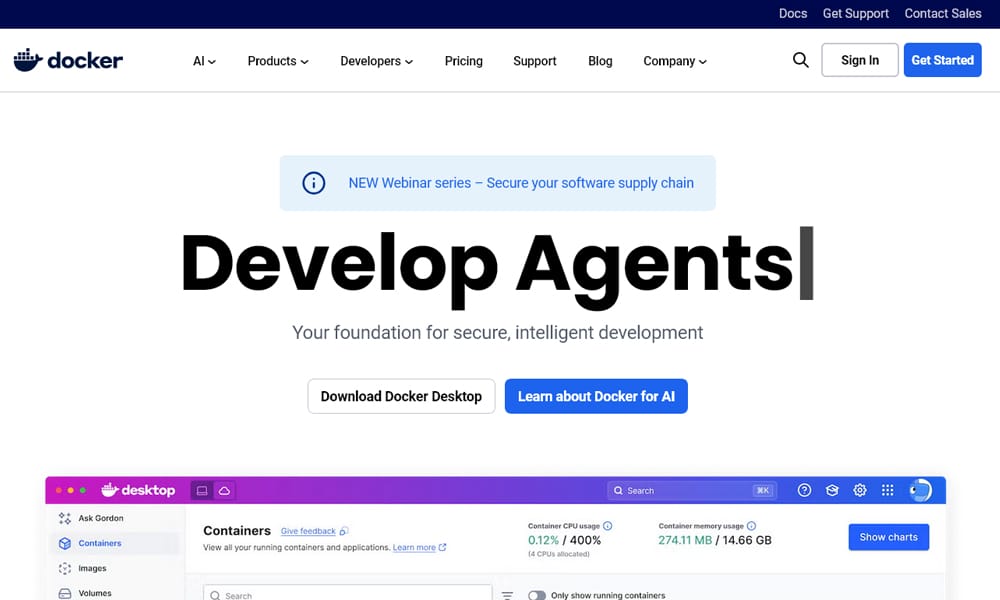Click the Download Docker Desktop button
Image resolution: width=1000 pixels, height=600 pixels.
401,396
